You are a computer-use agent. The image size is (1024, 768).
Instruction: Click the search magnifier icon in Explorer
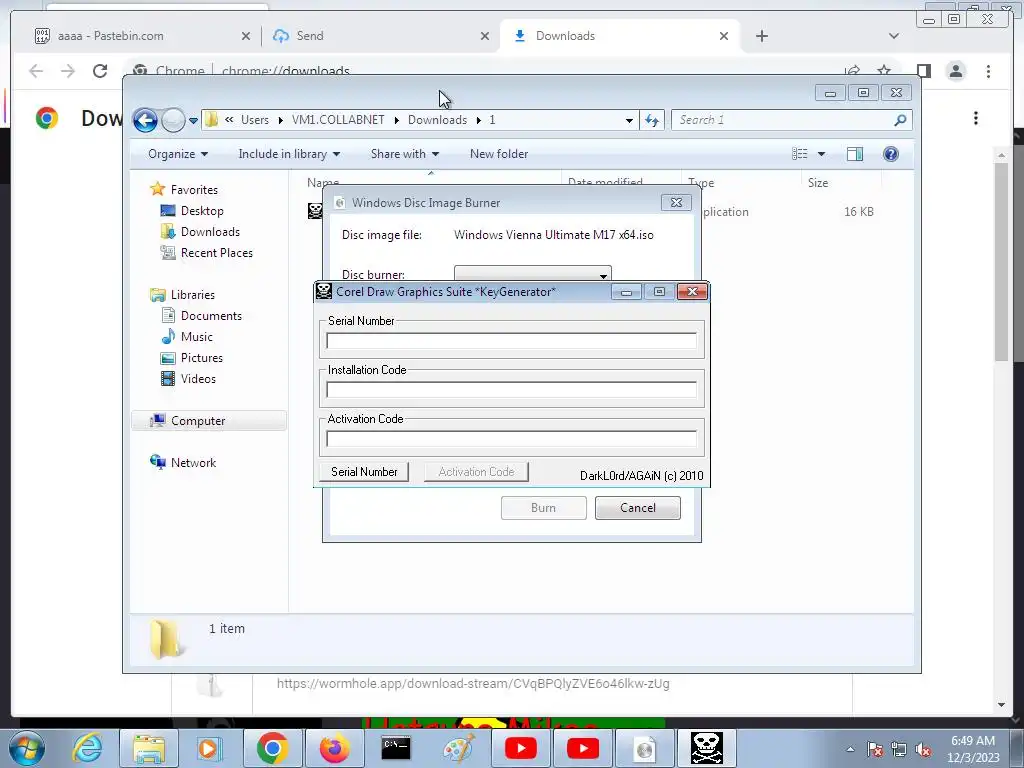tap(900, 120)
